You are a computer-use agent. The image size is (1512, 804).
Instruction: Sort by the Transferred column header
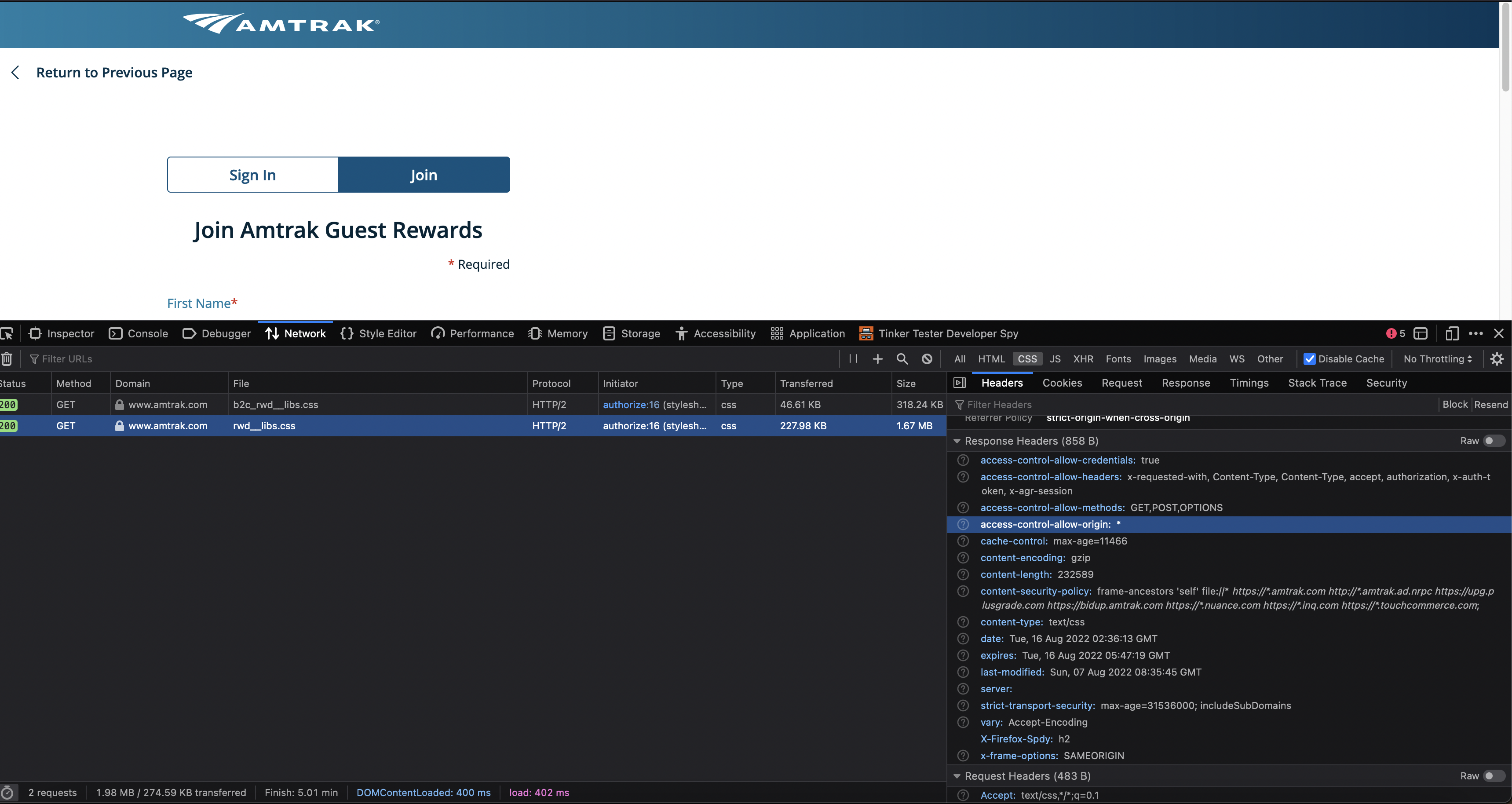click(x=833, y=384)
